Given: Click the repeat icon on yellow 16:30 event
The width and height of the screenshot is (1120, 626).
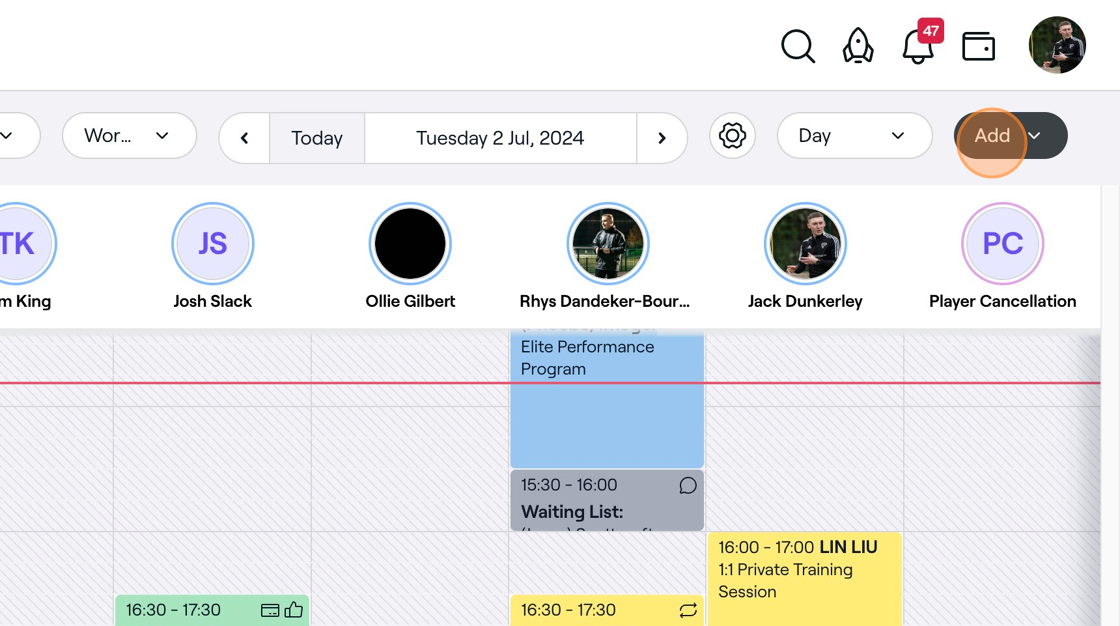Looking at the screenshot, I should 688,610.
